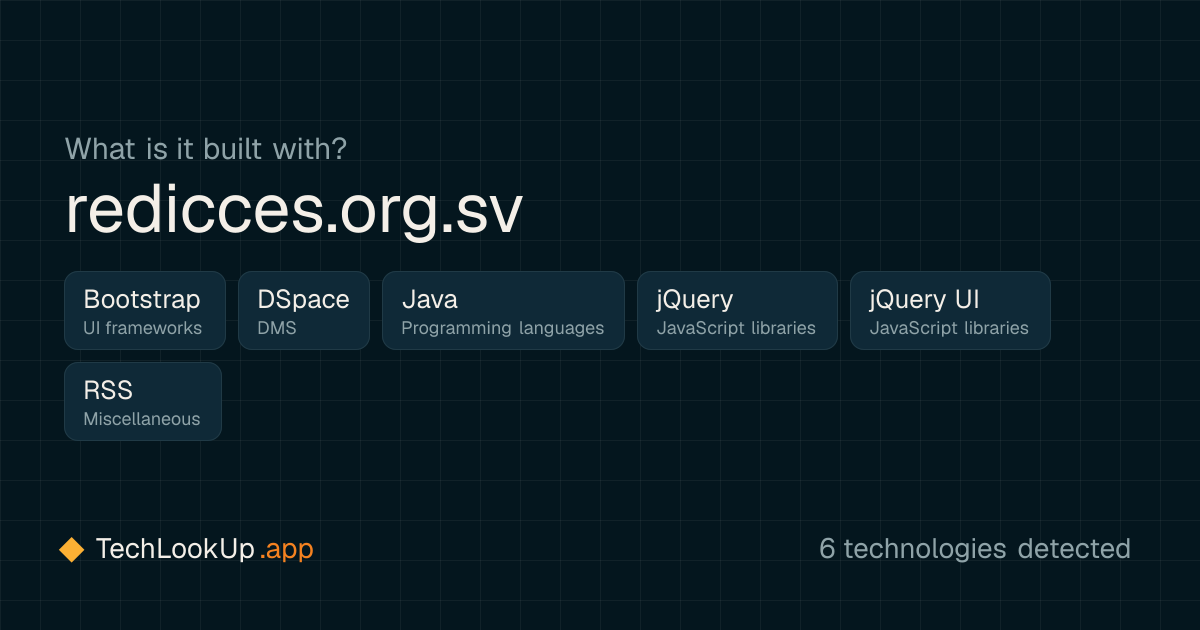
Task: Click the orange diamond TechLookUp logo
Action: pos(71,549)
